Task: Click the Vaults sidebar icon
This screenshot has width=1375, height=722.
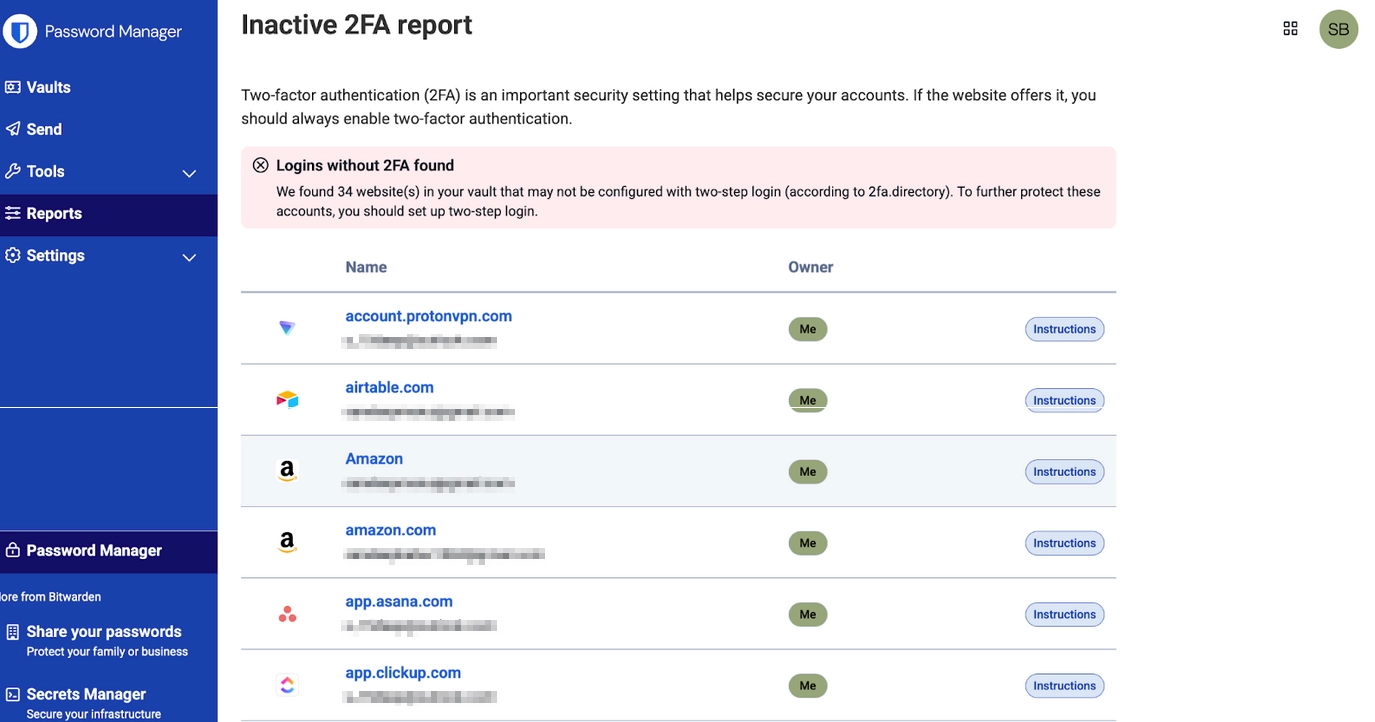Action: [x=13, y=87]
